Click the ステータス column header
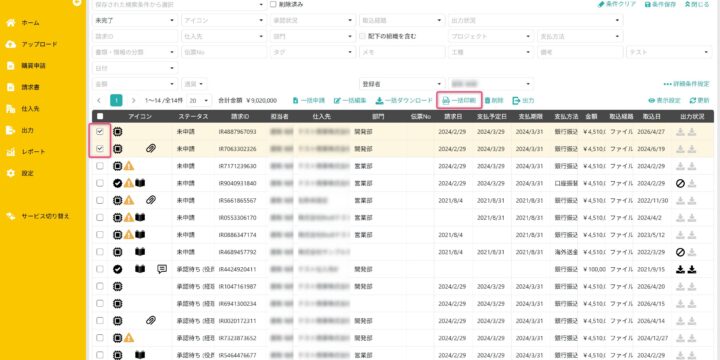Screen dimensions: 720x360 pos(193,117)
